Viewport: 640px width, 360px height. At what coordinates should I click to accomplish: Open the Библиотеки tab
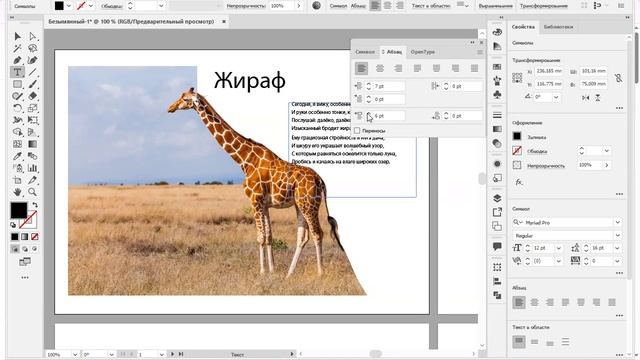558,27
